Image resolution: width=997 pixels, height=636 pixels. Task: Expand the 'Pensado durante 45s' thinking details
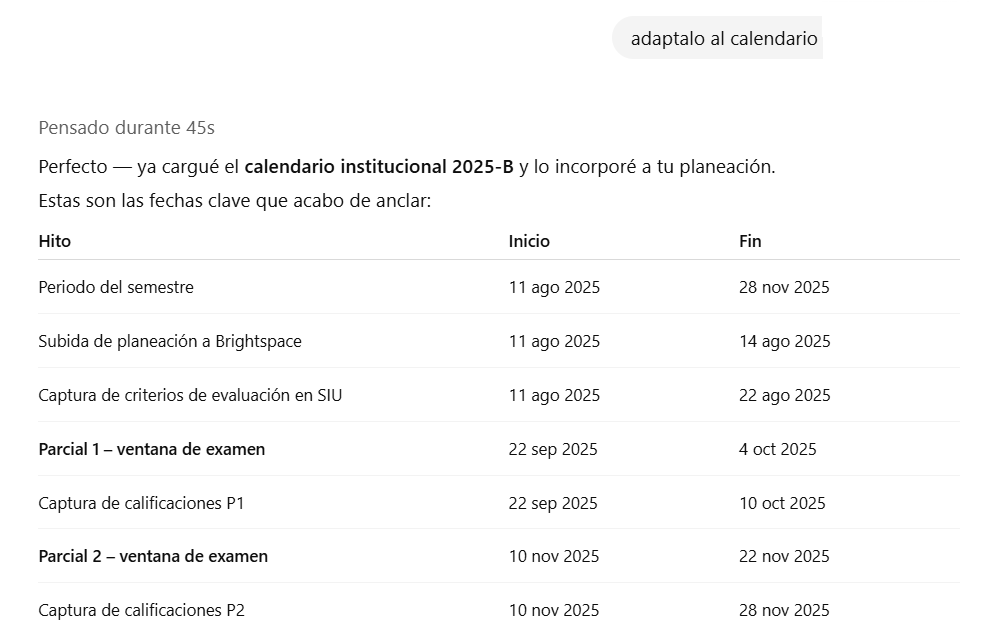coord(126,128)
